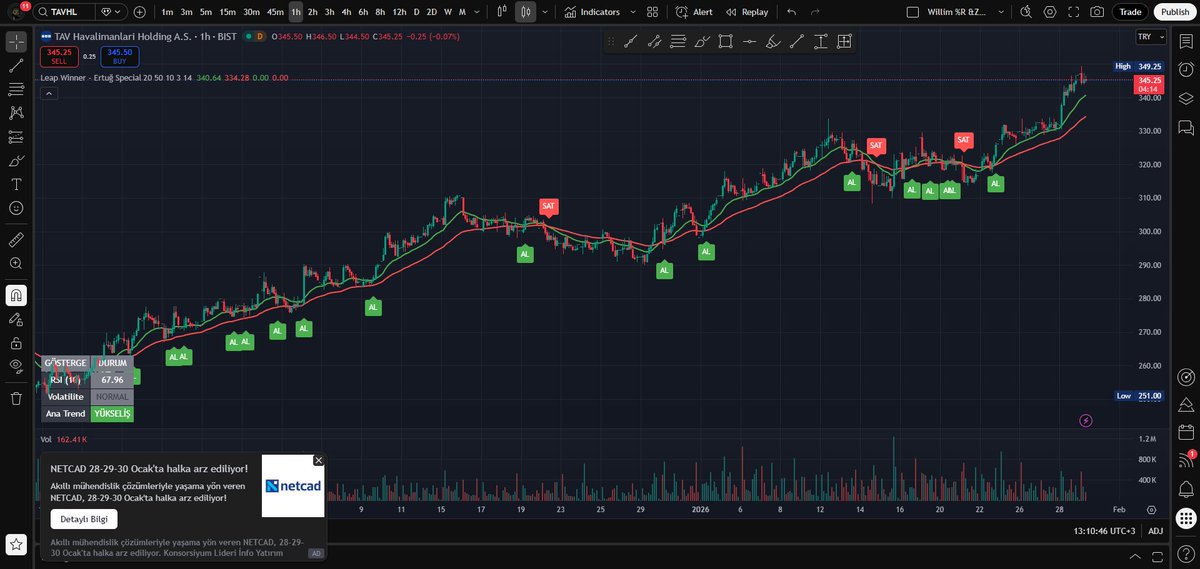The height and width of the screenshot is (569, 1200).
Task: Select the Measure ruler tool
Action: click(16, 239)
